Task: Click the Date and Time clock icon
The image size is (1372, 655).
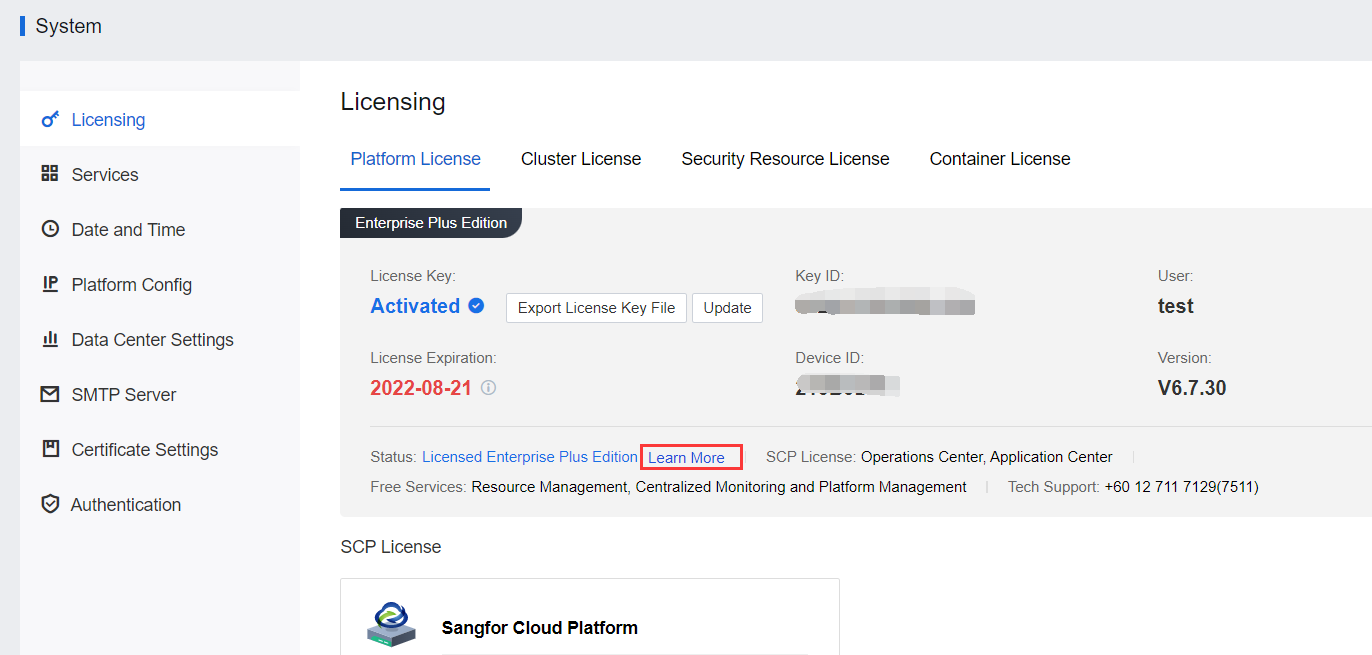Action: 50,229
